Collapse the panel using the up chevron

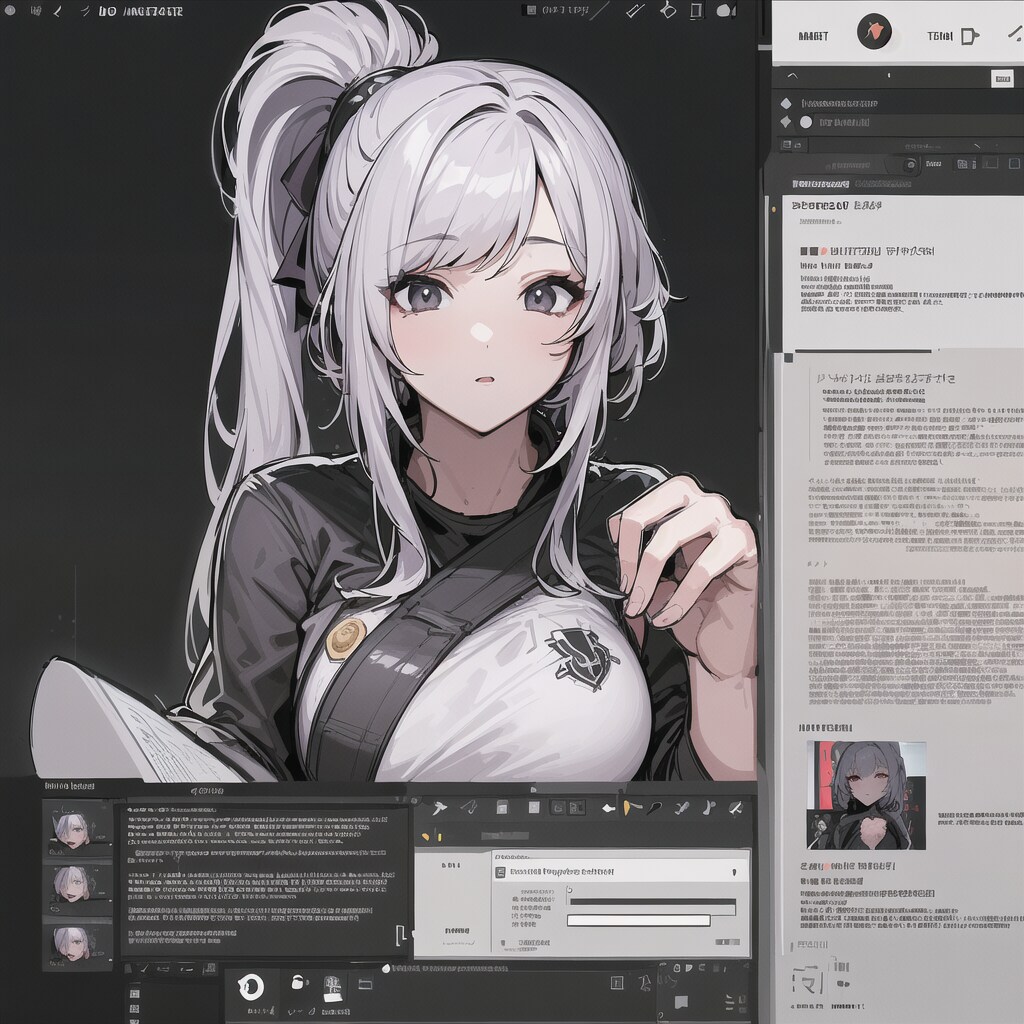[x=792, y=75]
